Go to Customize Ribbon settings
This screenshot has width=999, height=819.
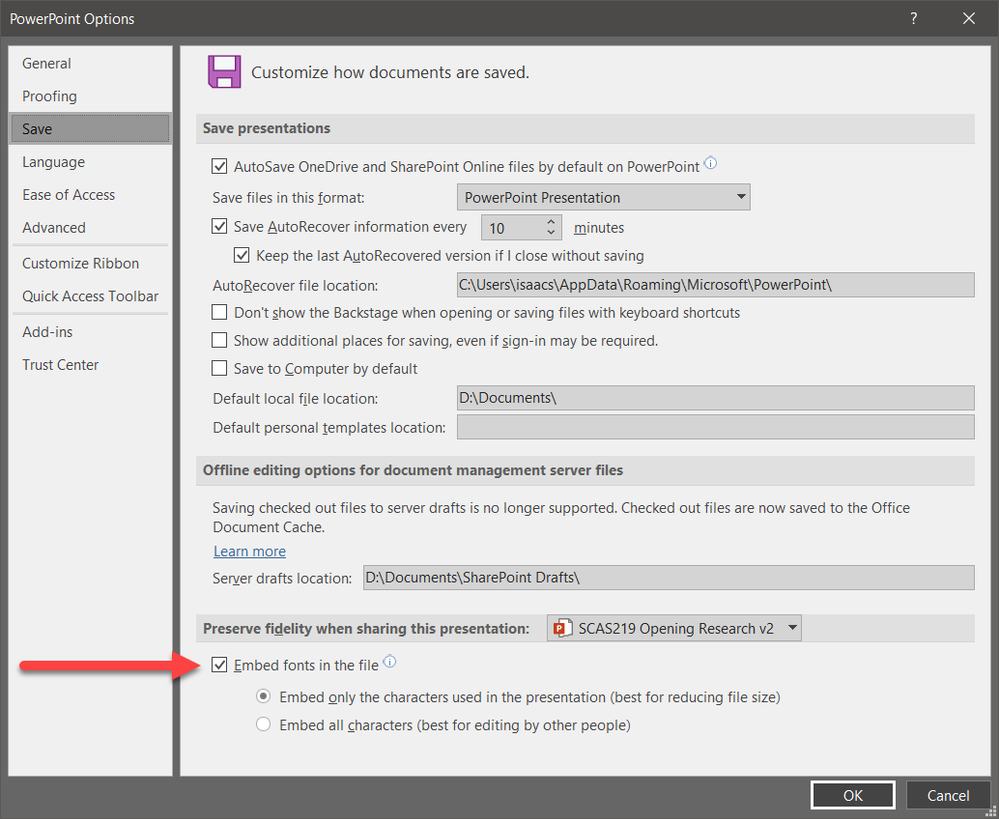[81, 264]
